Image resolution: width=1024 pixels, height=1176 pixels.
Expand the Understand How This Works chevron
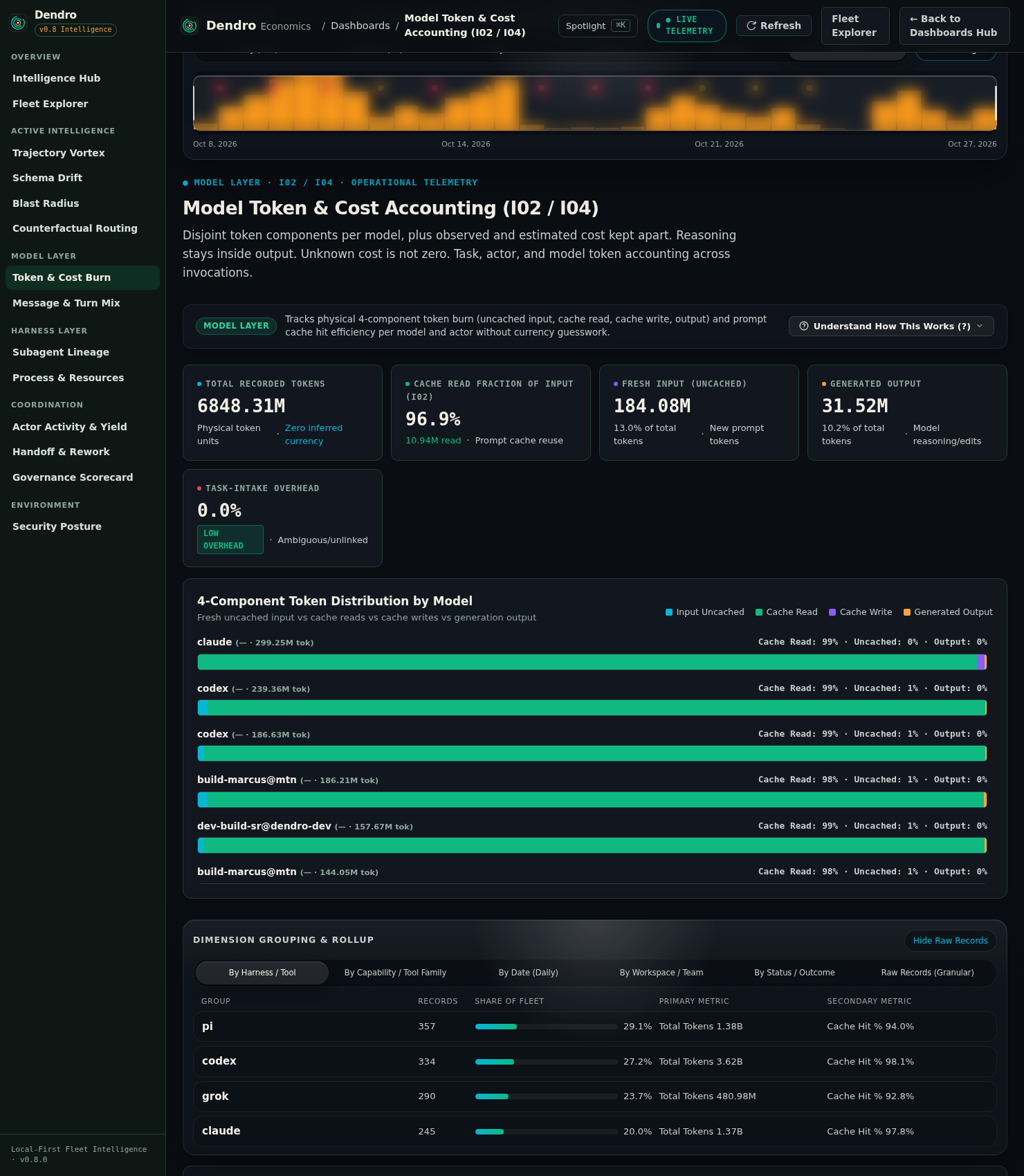coord(980,327)
